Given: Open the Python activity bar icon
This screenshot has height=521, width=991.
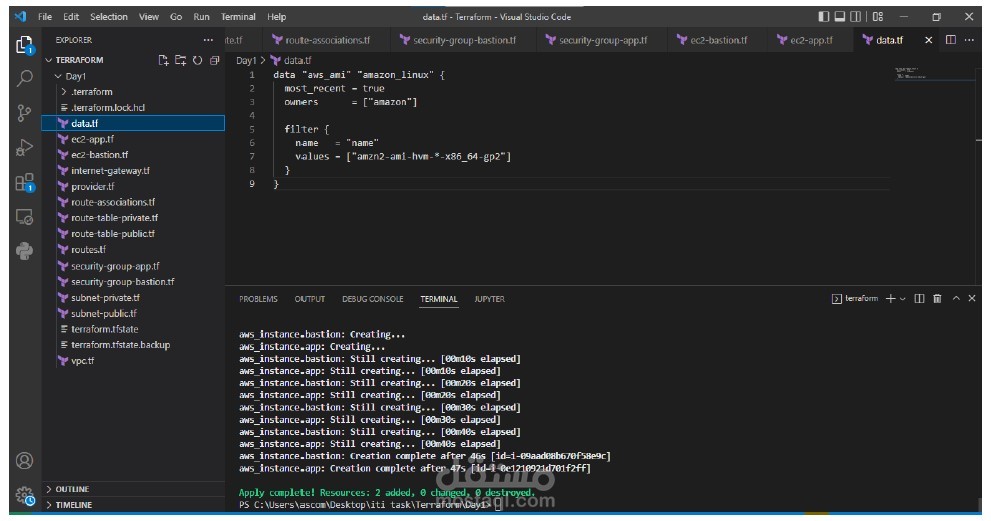Looking at the screenshot, I should click(x=24, y=251).
